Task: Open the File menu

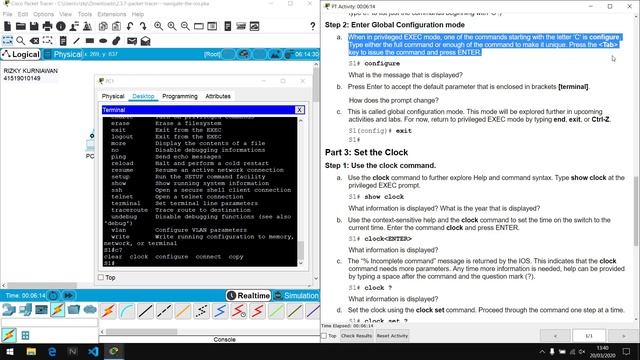Action: (x=7, y=14)
